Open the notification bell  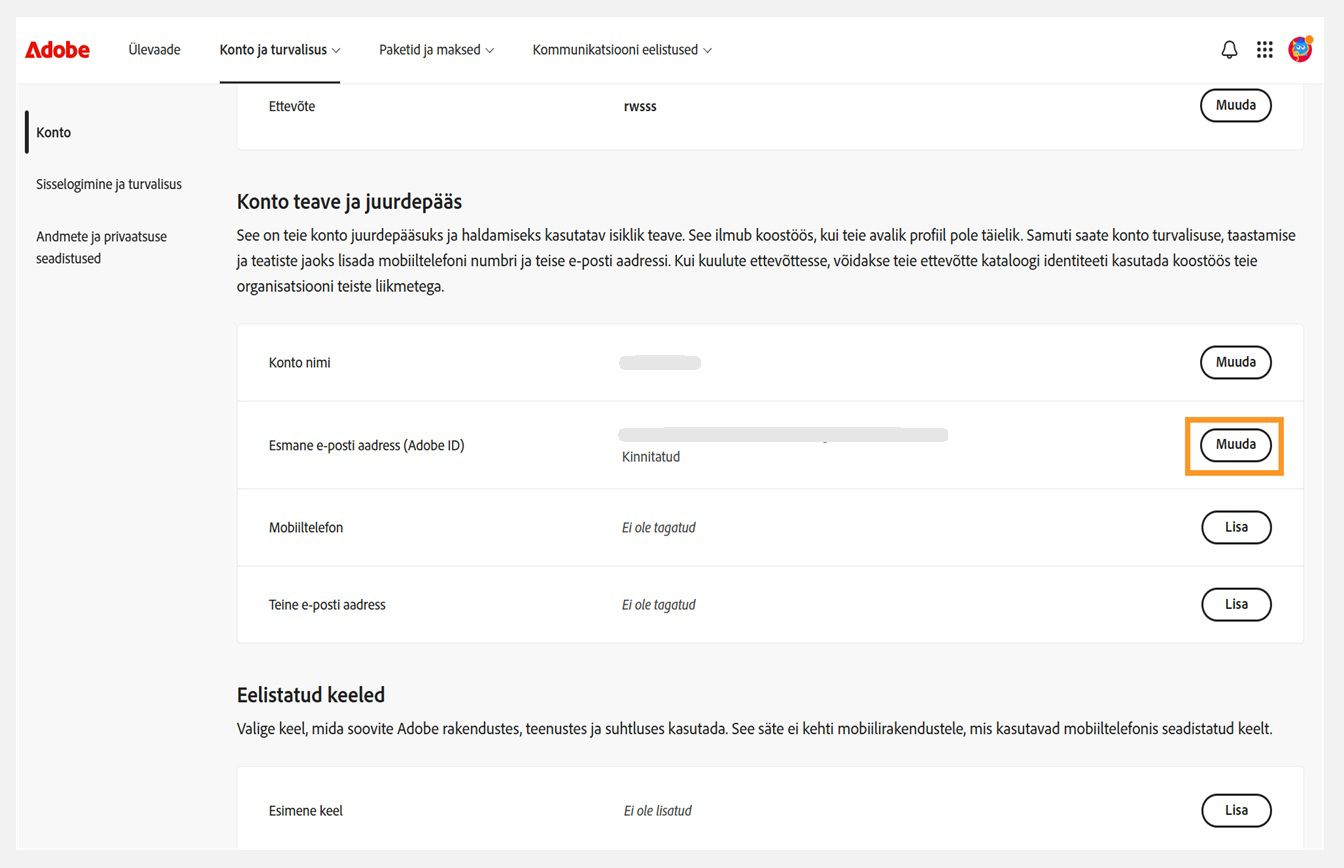point(1229,49)
